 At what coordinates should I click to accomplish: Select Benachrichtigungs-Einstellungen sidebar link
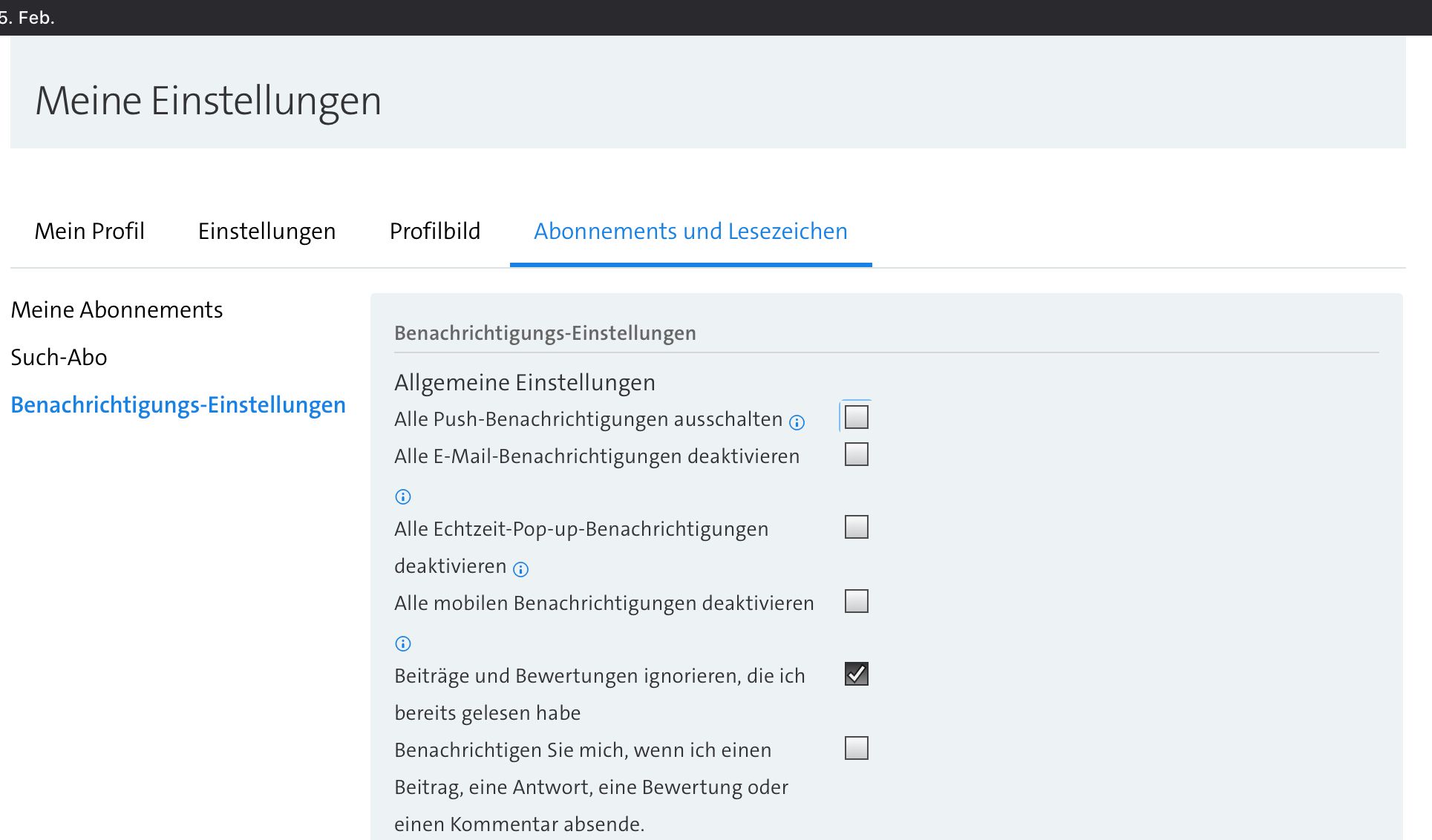coord(178,404)
